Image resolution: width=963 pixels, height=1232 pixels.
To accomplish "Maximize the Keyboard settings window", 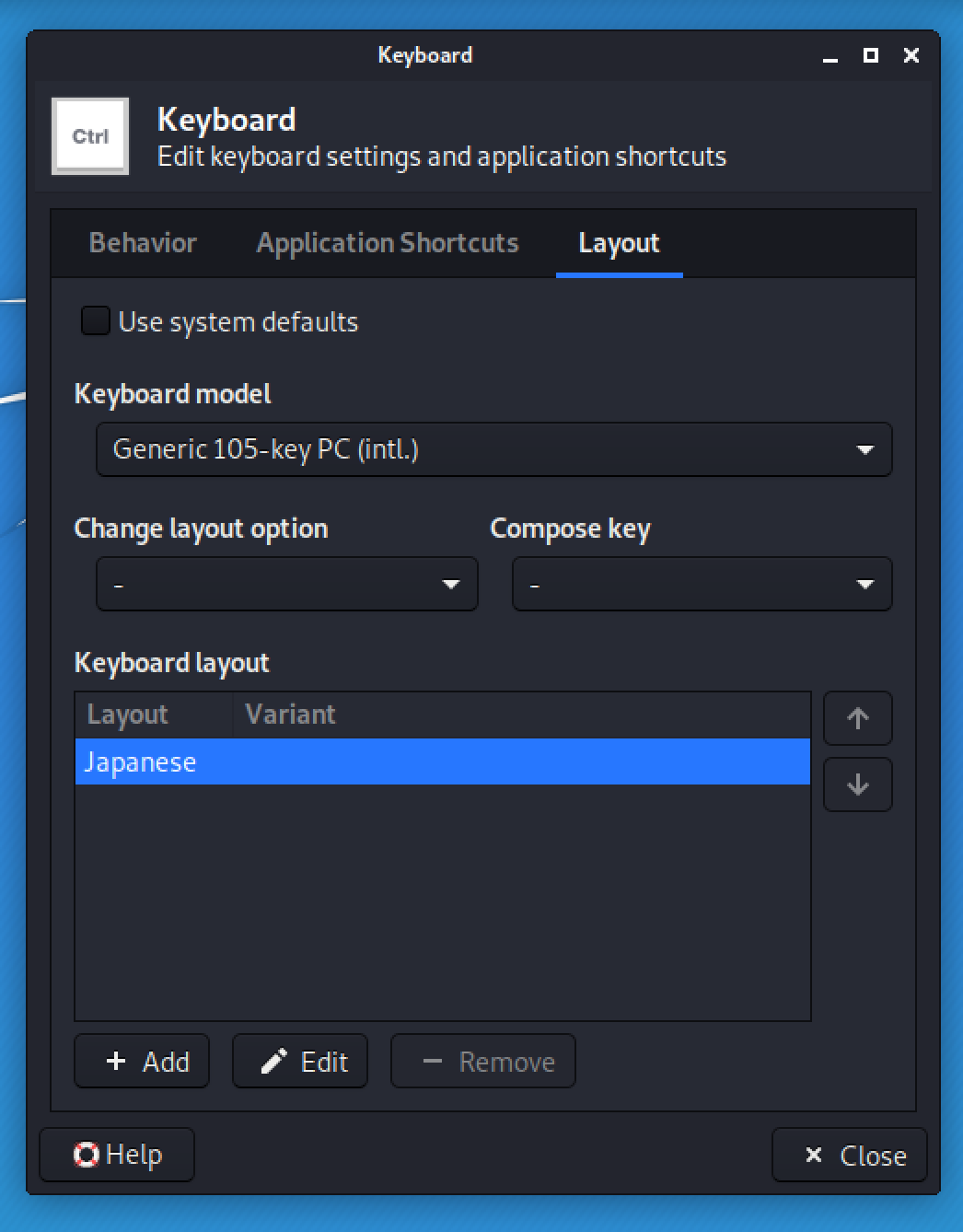I will 870,56.
